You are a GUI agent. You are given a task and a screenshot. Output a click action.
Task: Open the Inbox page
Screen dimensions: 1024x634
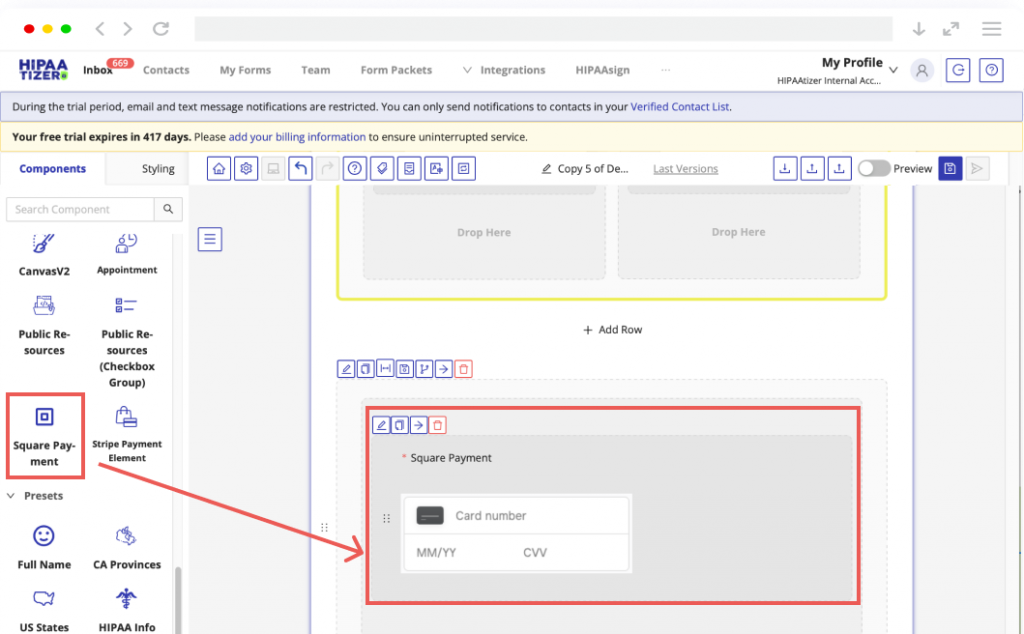coord(97,70)
